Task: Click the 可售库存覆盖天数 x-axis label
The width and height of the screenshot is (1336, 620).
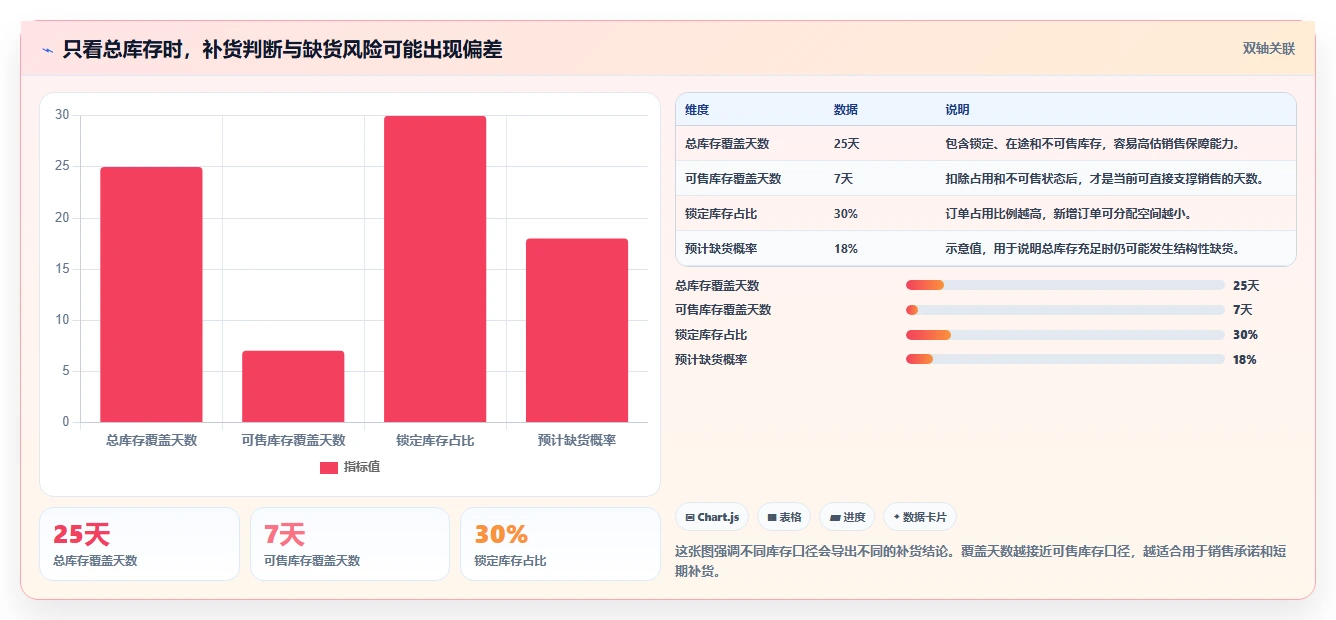Action: click(x=293, y=440)
